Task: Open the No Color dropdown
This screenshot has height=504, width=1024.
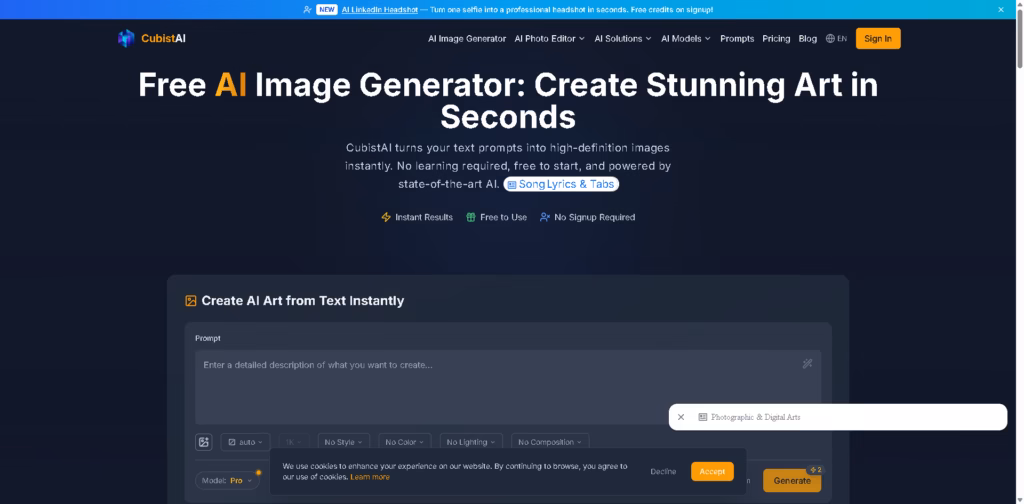Action: 405,442
